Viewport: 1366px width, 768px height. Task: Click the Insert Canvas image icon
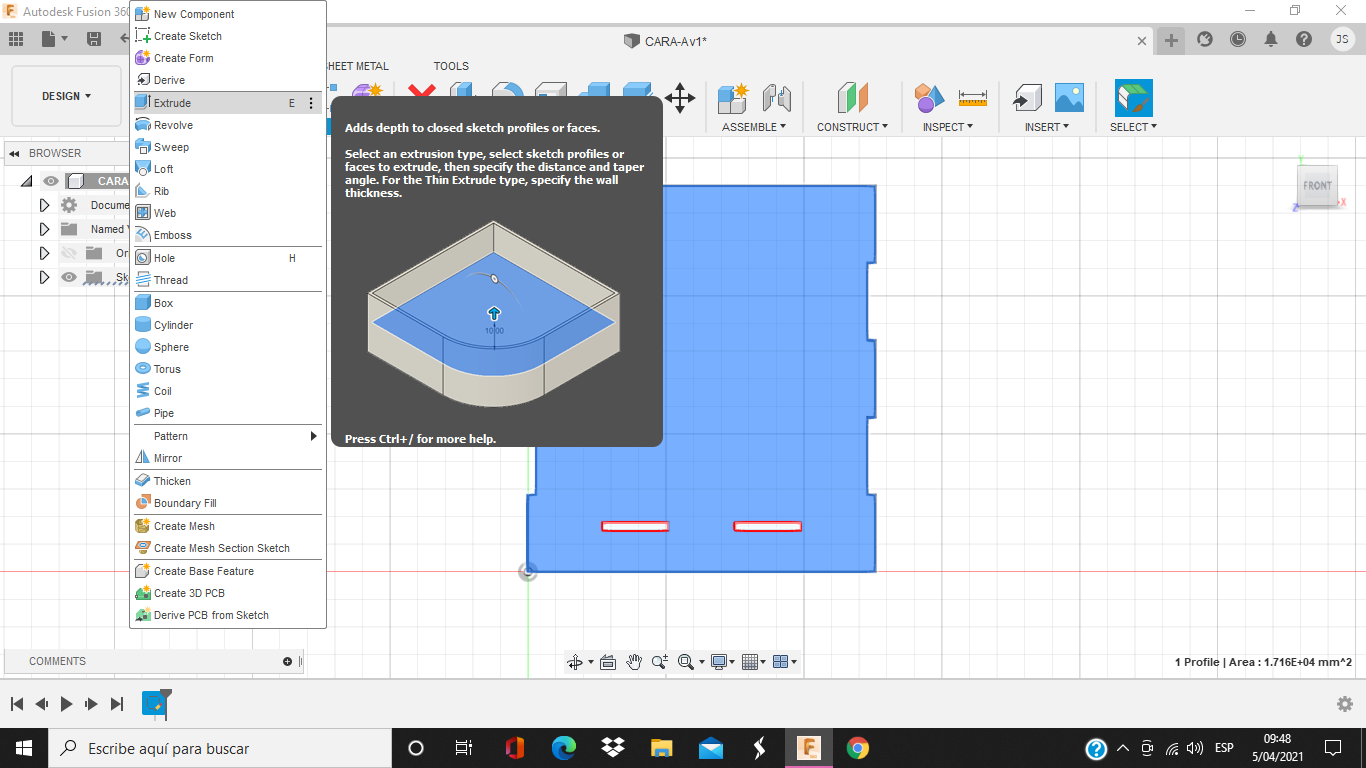[1069, 98]
